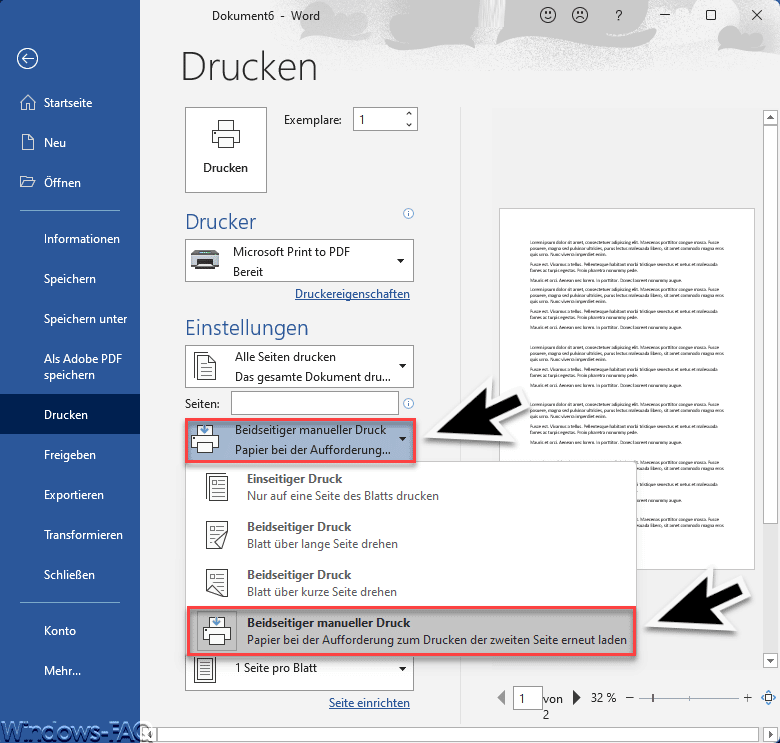Open Seite einrichten link

pyautogui.click(x=369, y=703)
